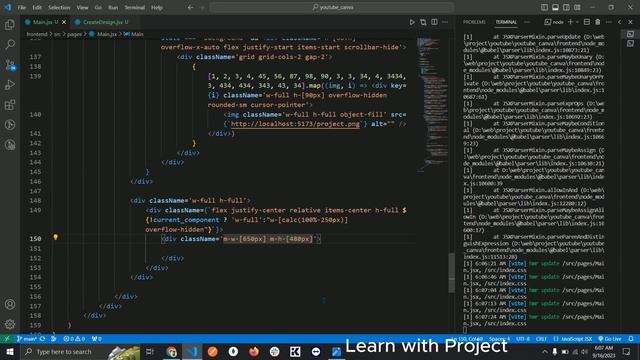Toggle the primary side bar layout icon
The width and height of the screenshot is (640, 360).
(544, 7)
